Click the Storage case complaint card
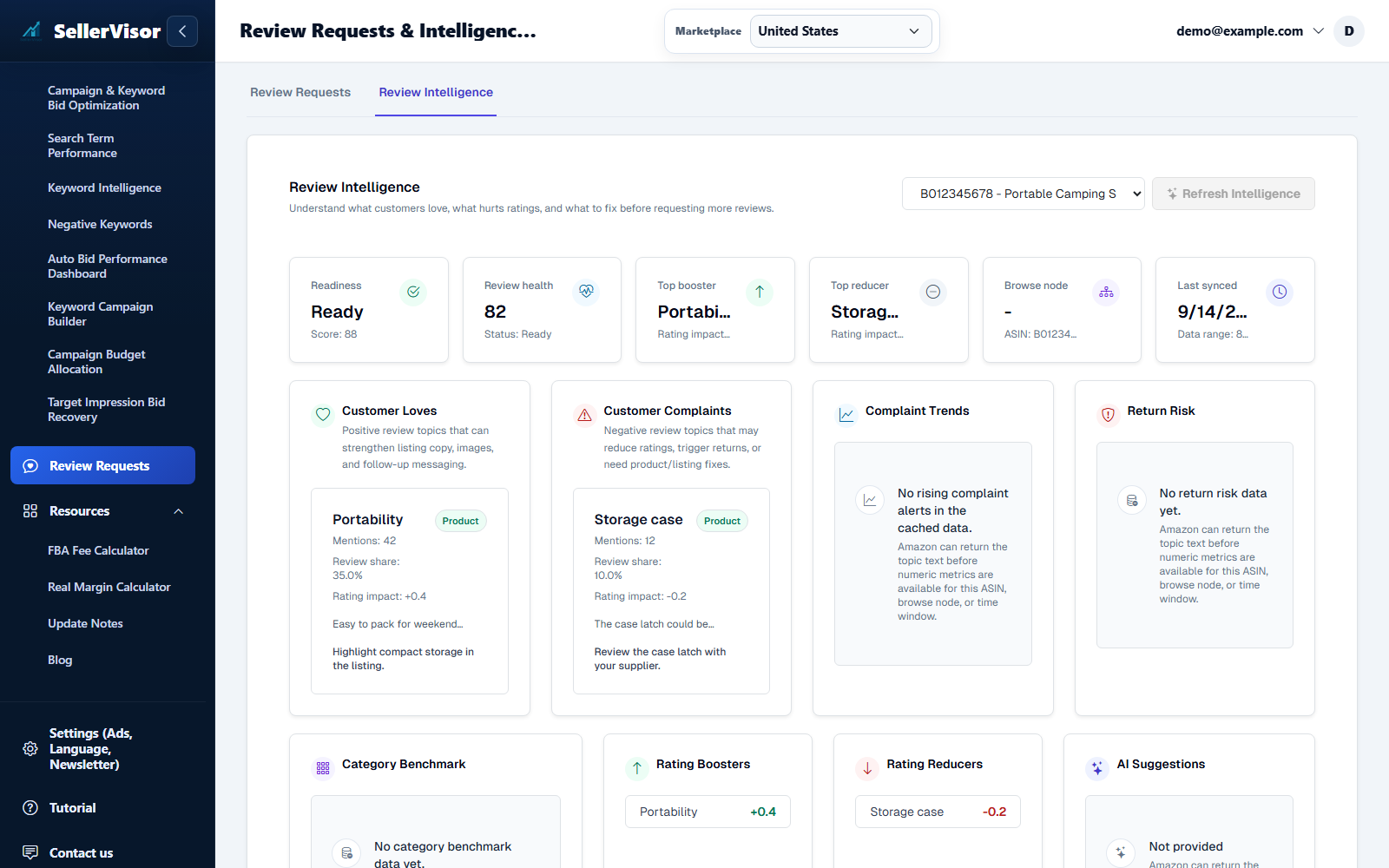Viewport: 1389px width, 868px height. click(671, 591)
